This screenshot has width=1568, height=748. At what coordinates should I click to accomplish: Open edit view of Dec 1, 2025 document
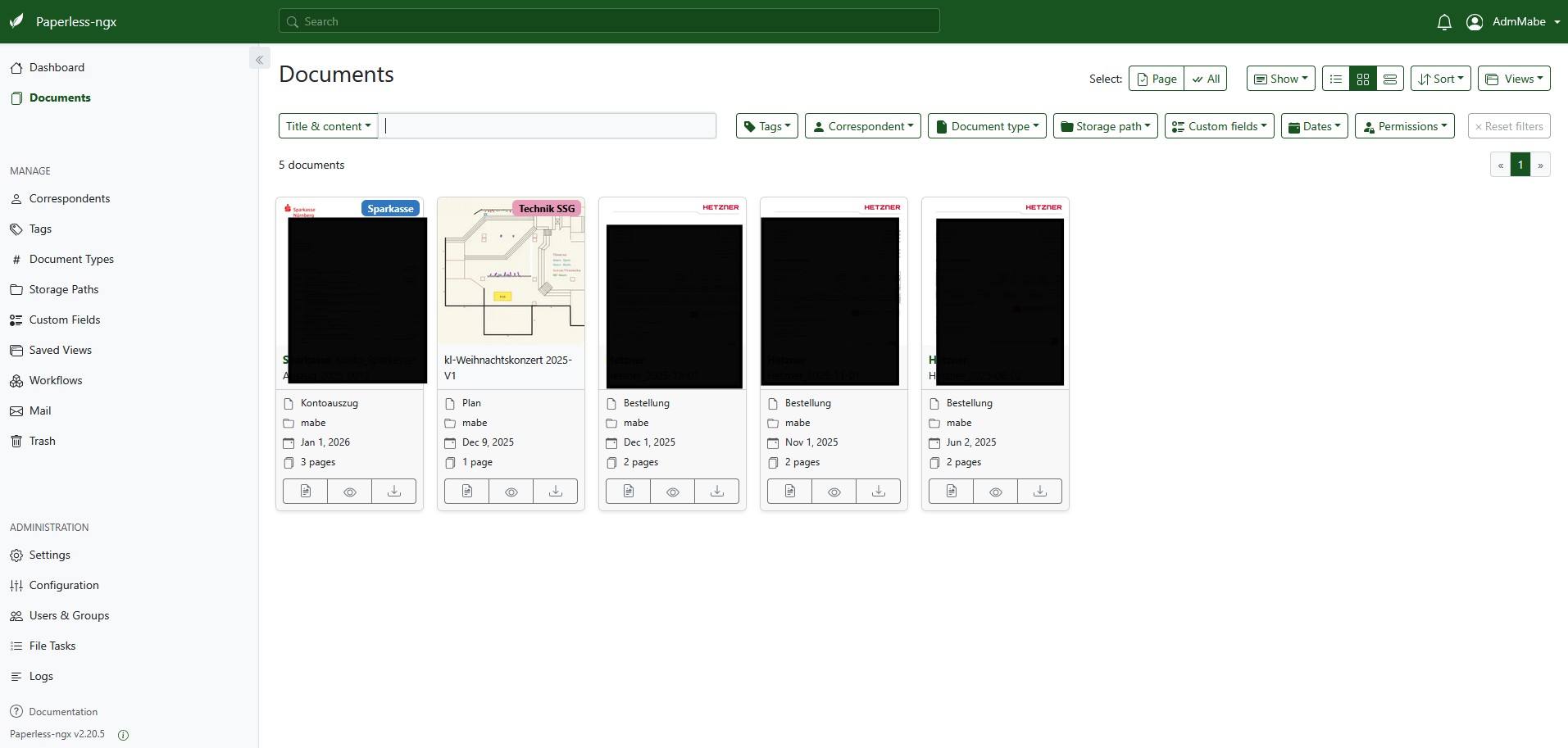(628, 492)
